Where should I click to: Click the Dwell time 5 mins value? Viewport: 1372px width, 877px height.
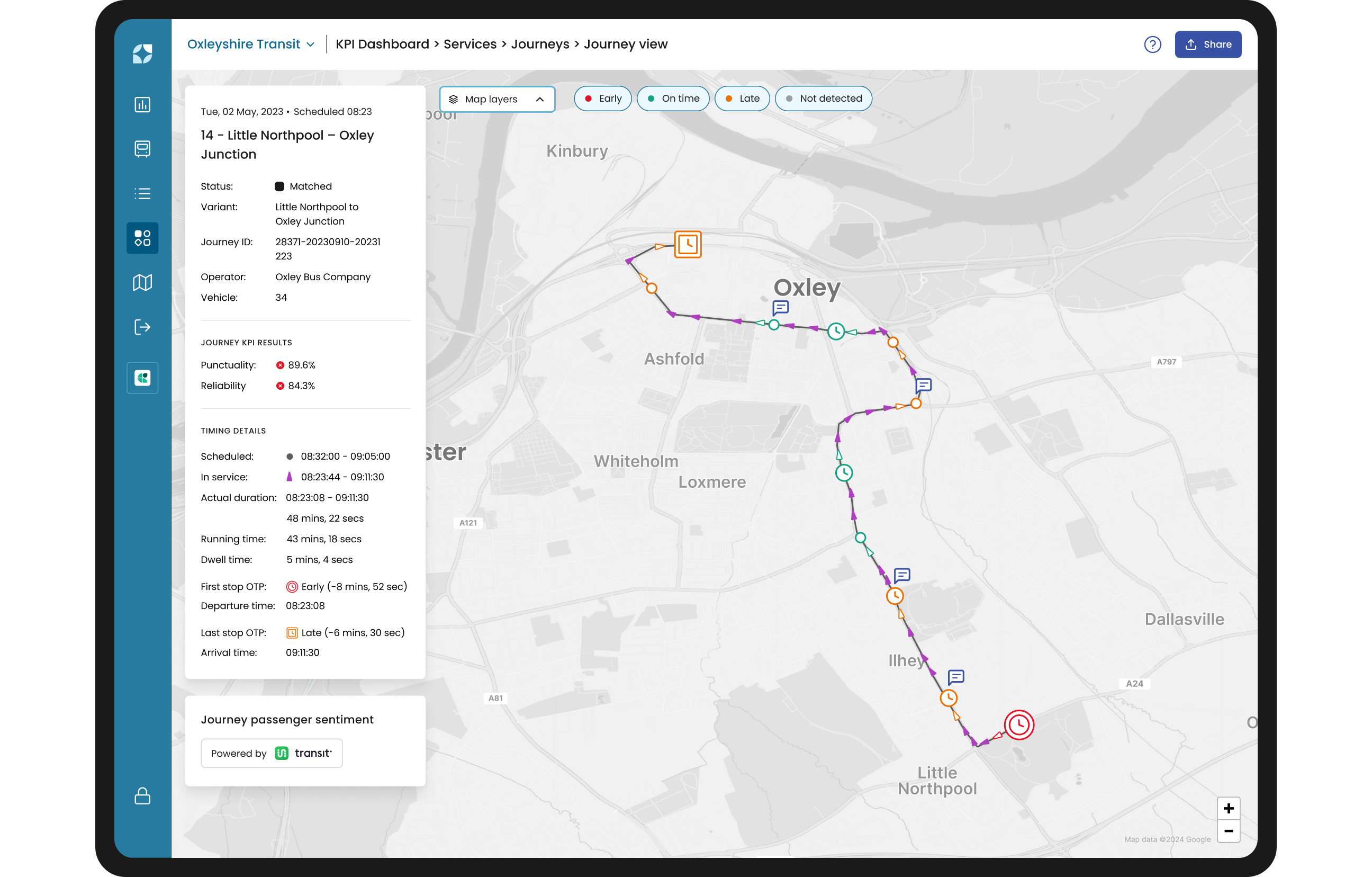click(320, 559)
